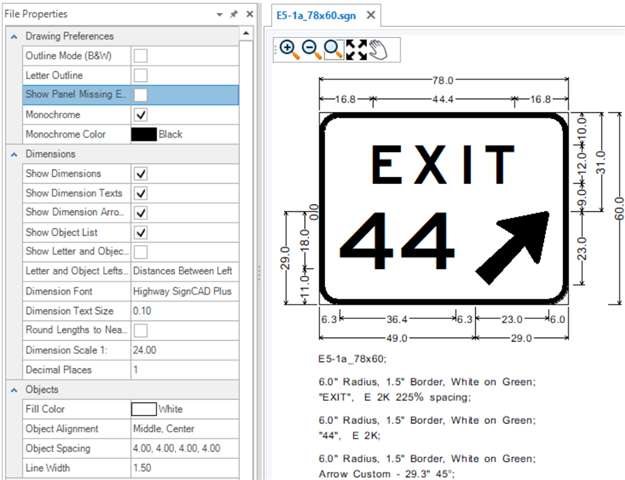
Task: Open the File Properties panel options dropdown
Action: click(x=219, y=16)
